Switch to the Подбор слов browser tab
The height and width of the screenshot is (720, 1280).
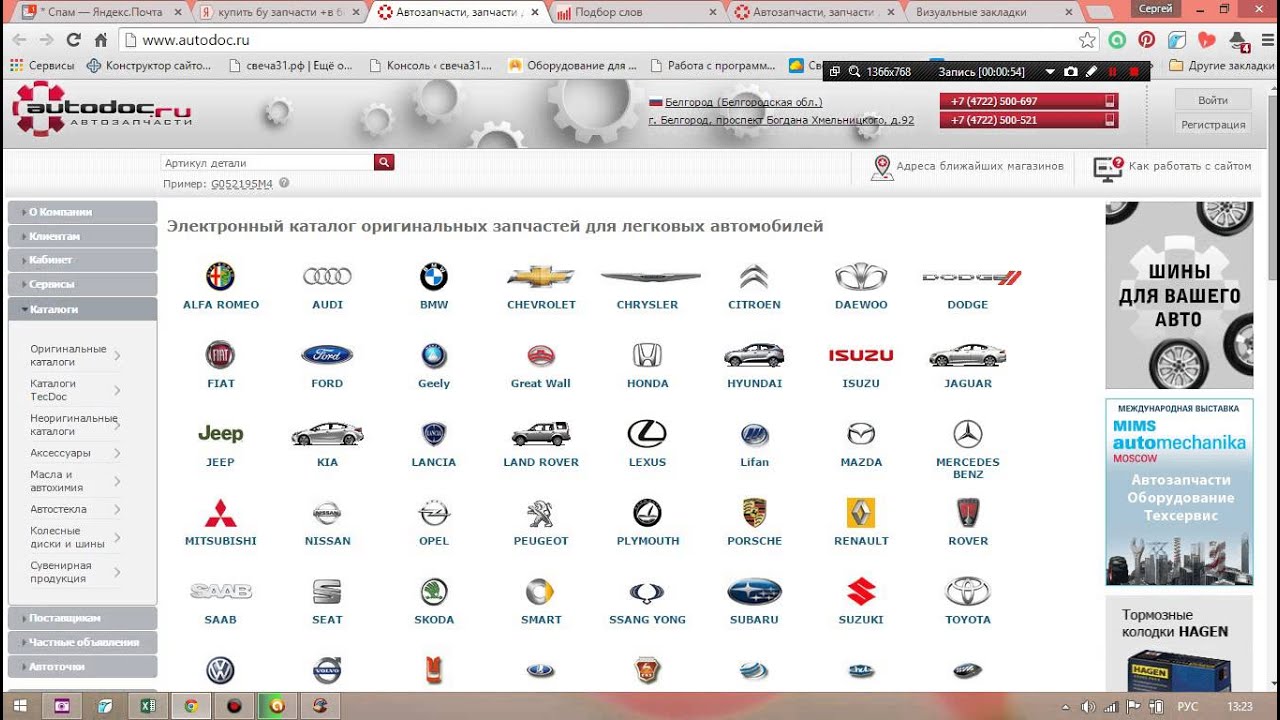click(x=635, y=13)
